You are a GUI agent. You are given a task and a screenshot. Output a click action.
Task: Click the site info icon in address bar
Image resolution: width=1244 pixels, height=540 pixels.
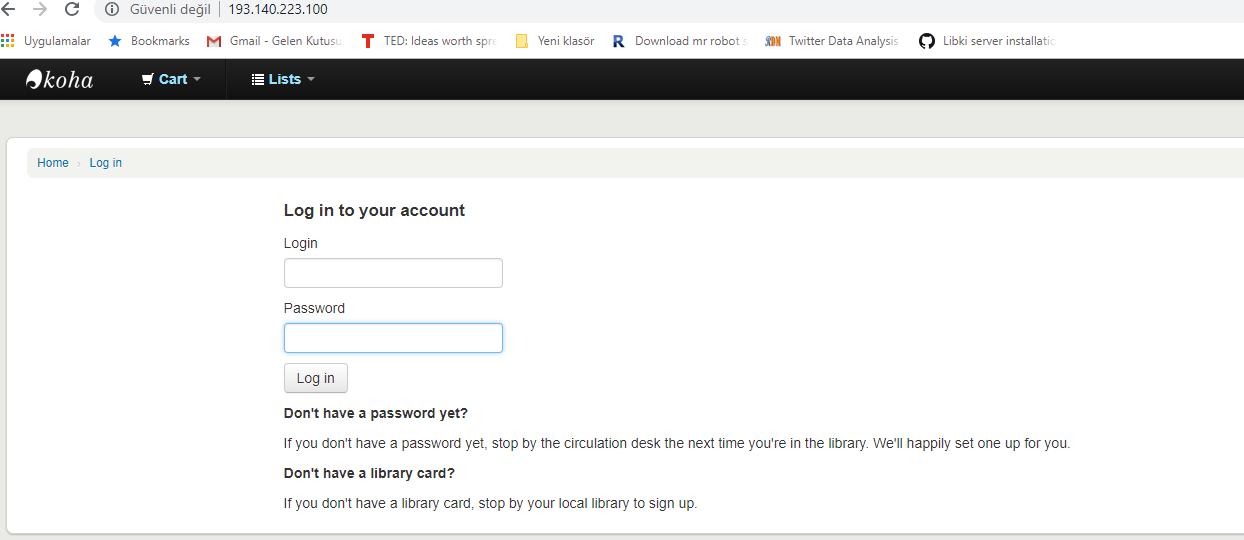pos(112,9)
